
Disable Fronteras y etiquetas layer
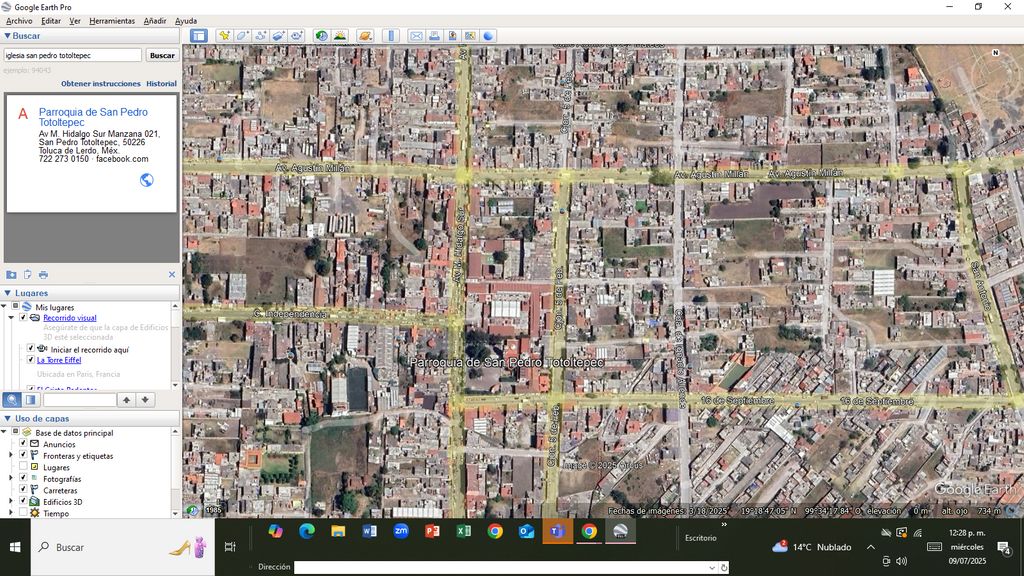(x=23, y=455)
